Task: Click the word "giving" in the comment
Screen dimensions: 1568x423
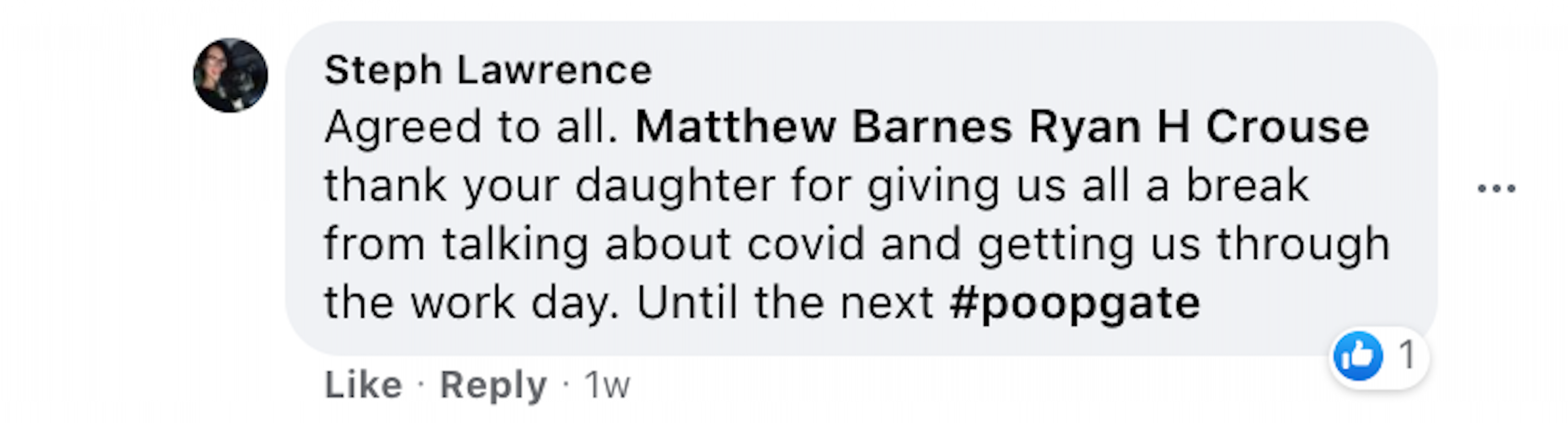Action: pos(933,185)
